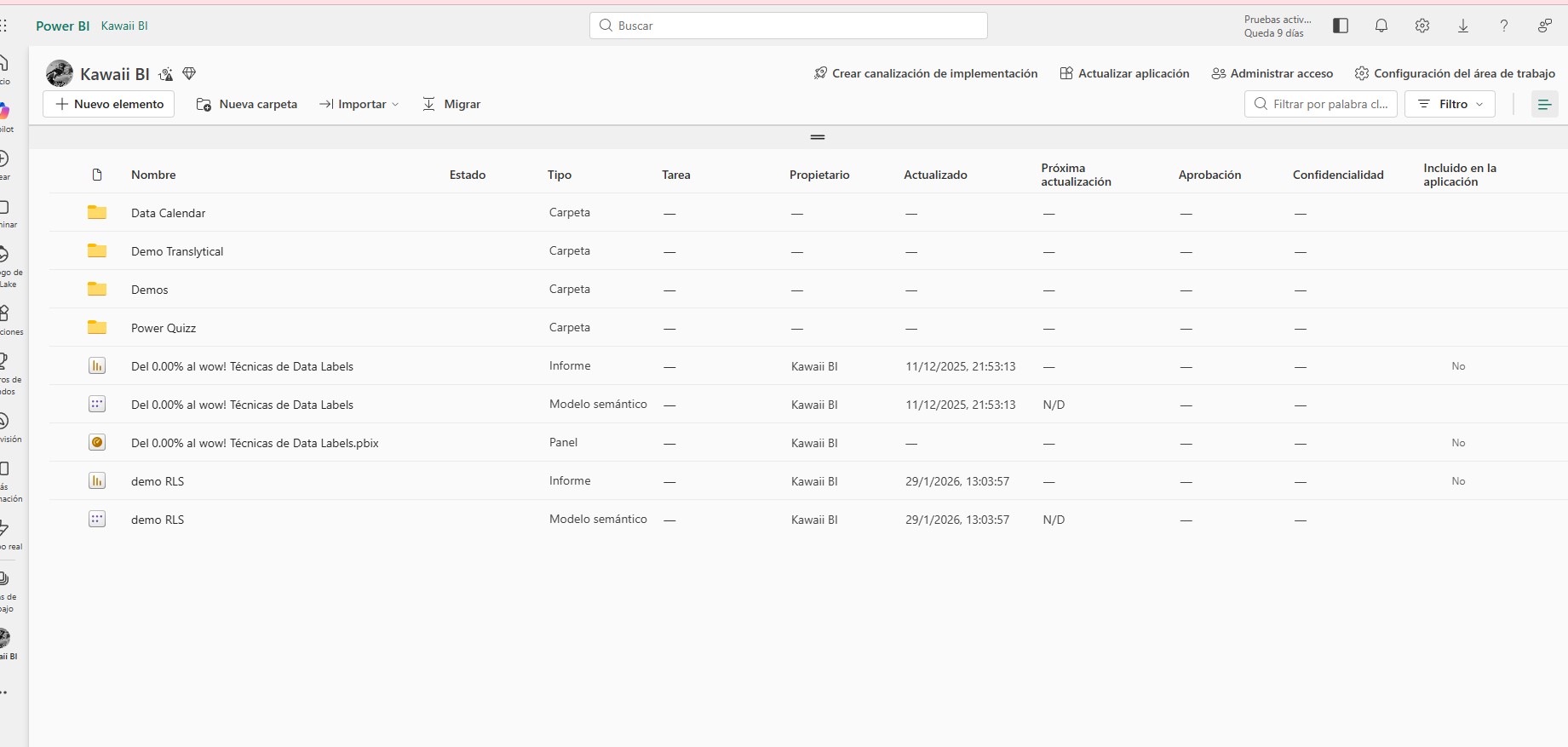
Task: Click 29/1/2026, 13:03:57 in the demo RLS Informe row
Action: [x=957, y=481]
